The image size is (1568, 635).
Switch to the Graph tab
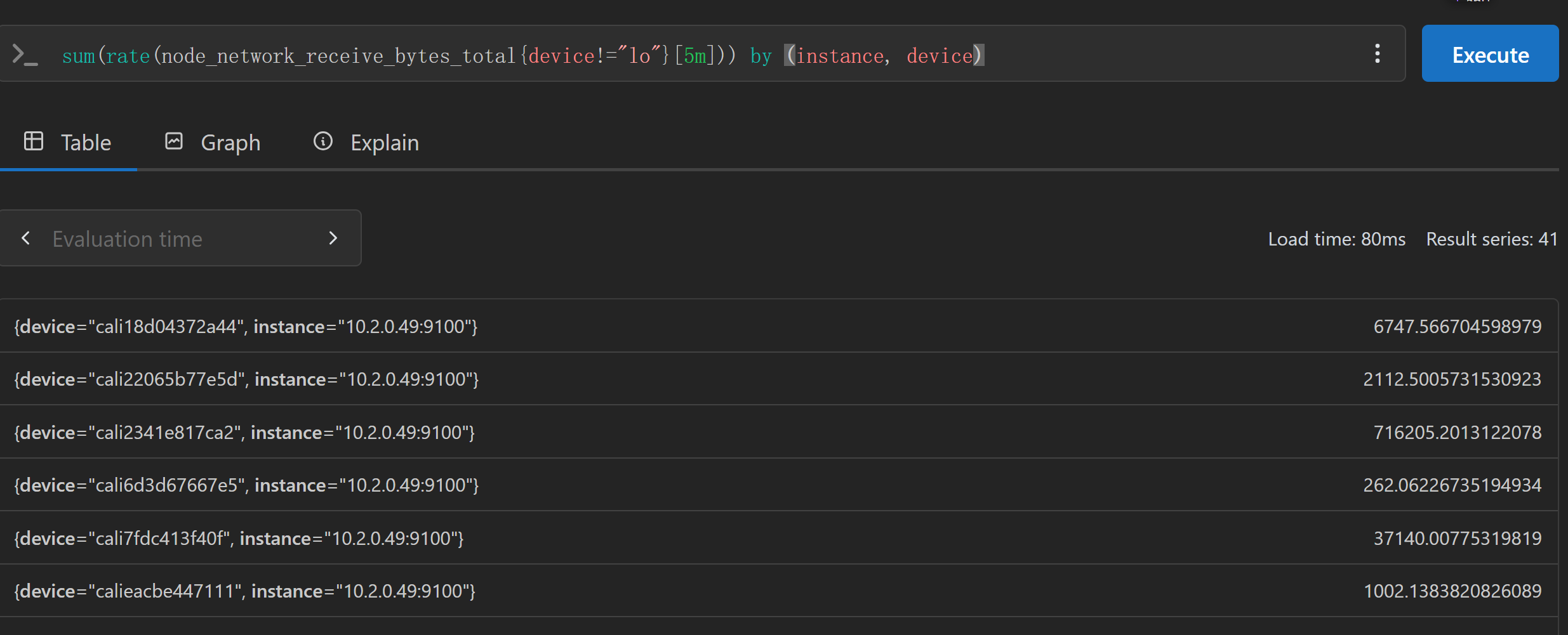click(x=213, y=143)
